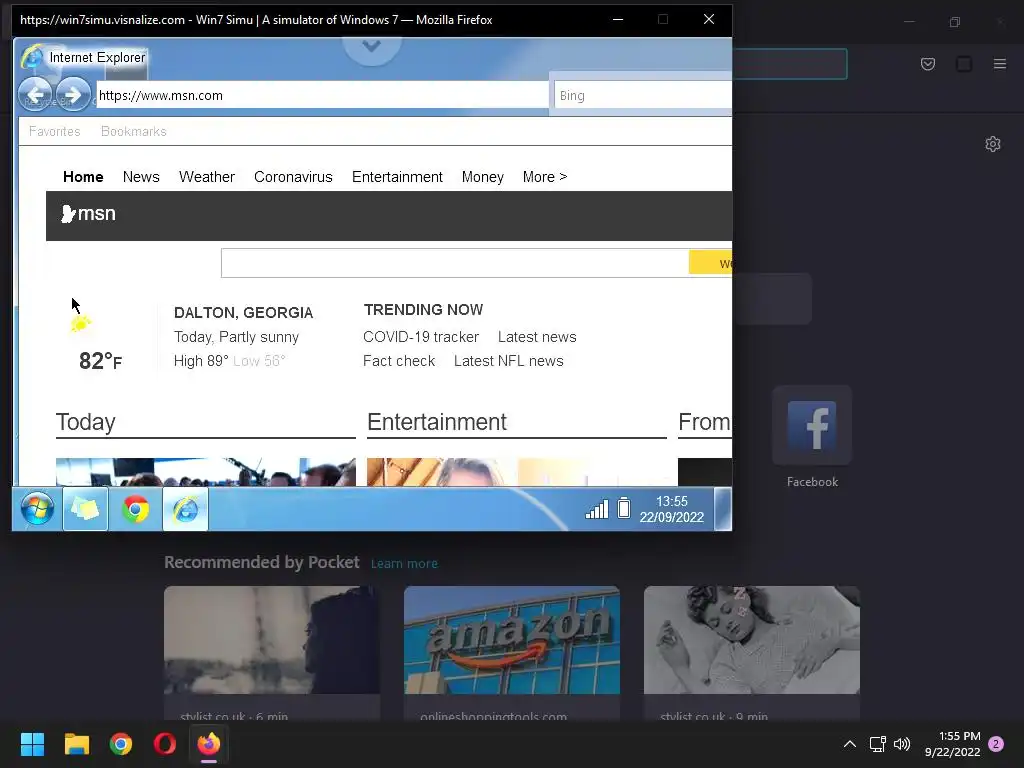
Task: Check the Win7 network signal bars icon
Action: point(597,509)
